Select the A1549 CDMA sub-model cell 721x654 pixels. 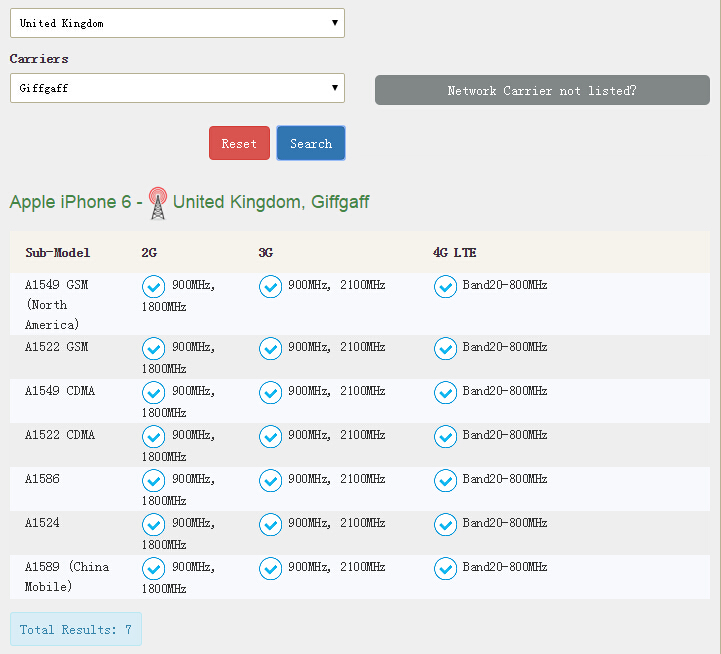60,391
